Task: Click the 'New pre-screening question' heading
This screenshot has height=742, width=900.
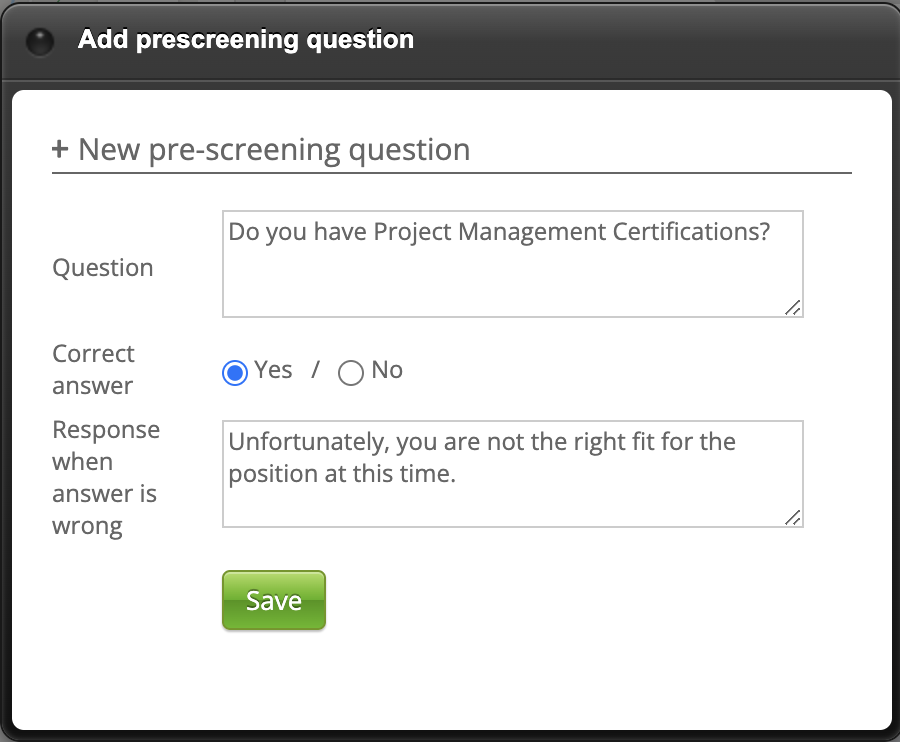Action: point(273,150)
